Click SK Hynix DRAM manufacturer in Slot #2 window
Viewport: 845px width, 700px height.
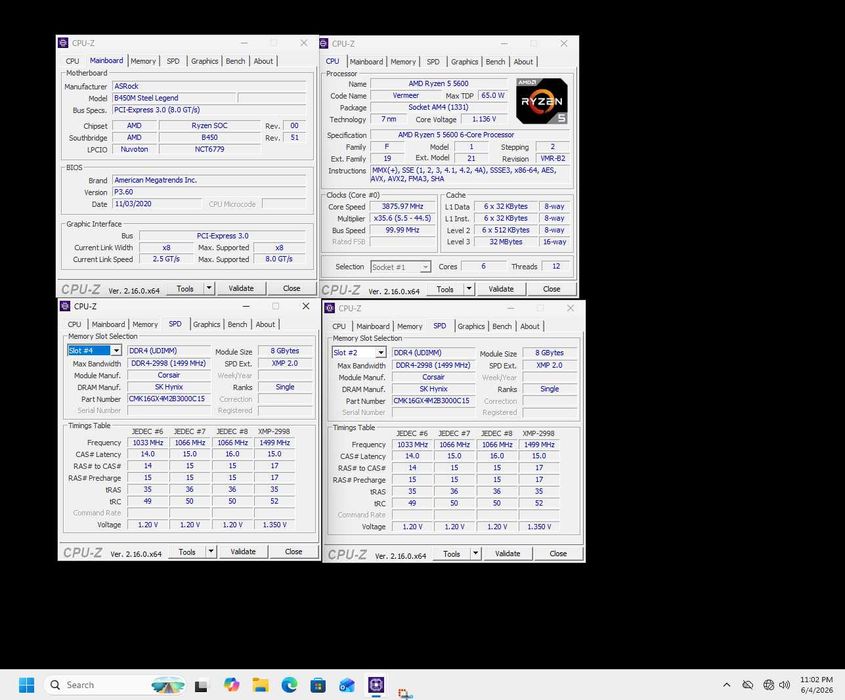(x=433, y=389)
